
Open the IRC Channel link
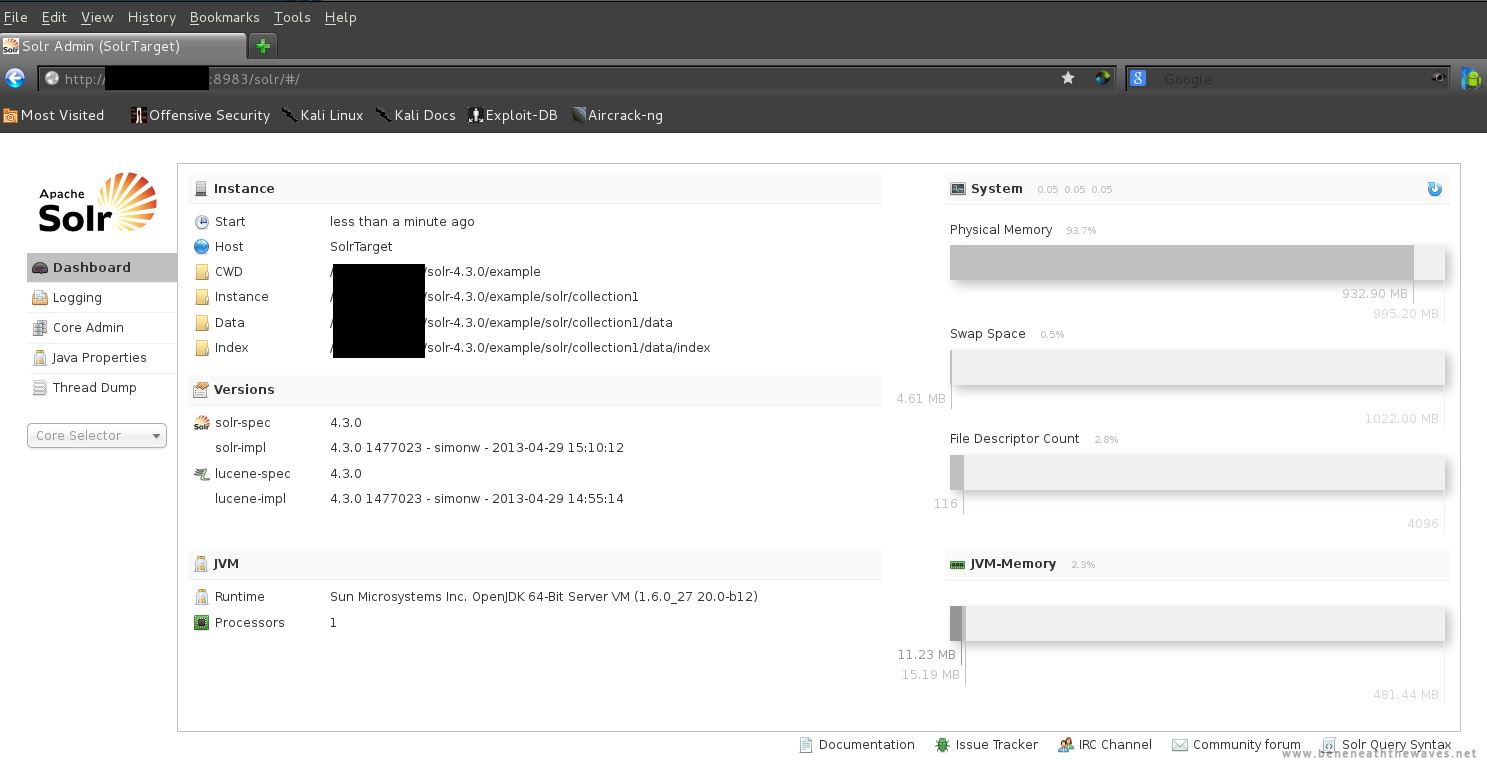point(1105,745)
